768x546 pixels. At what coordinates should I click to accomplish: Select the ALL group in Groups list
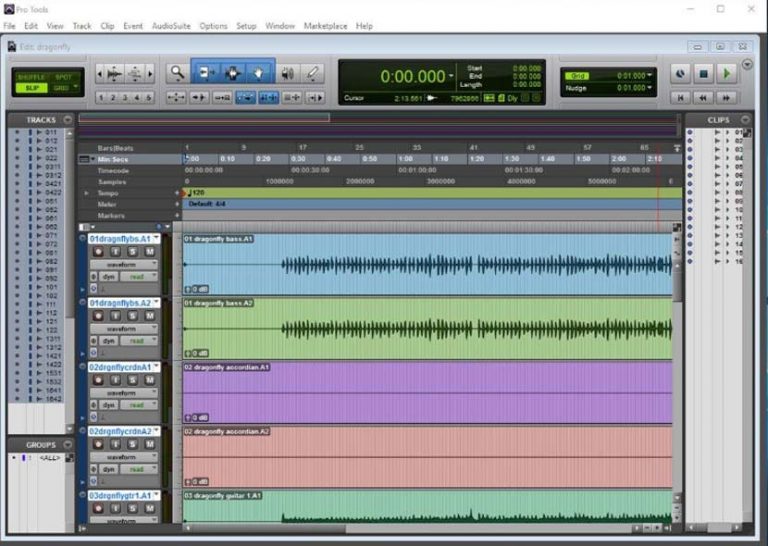[49, 458]
